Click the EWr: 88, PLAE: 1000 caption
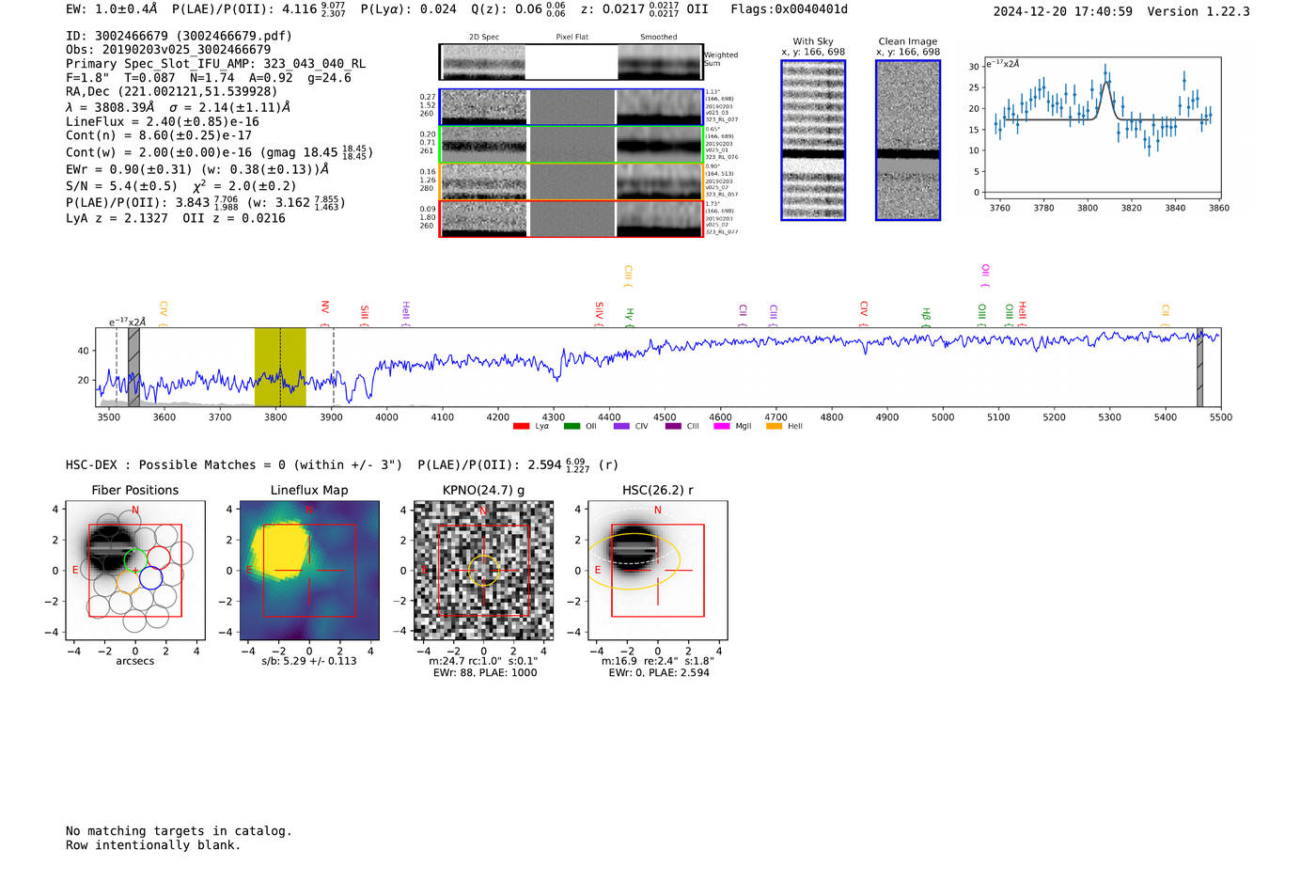1316x896 pixels. [x=485, y=673]
